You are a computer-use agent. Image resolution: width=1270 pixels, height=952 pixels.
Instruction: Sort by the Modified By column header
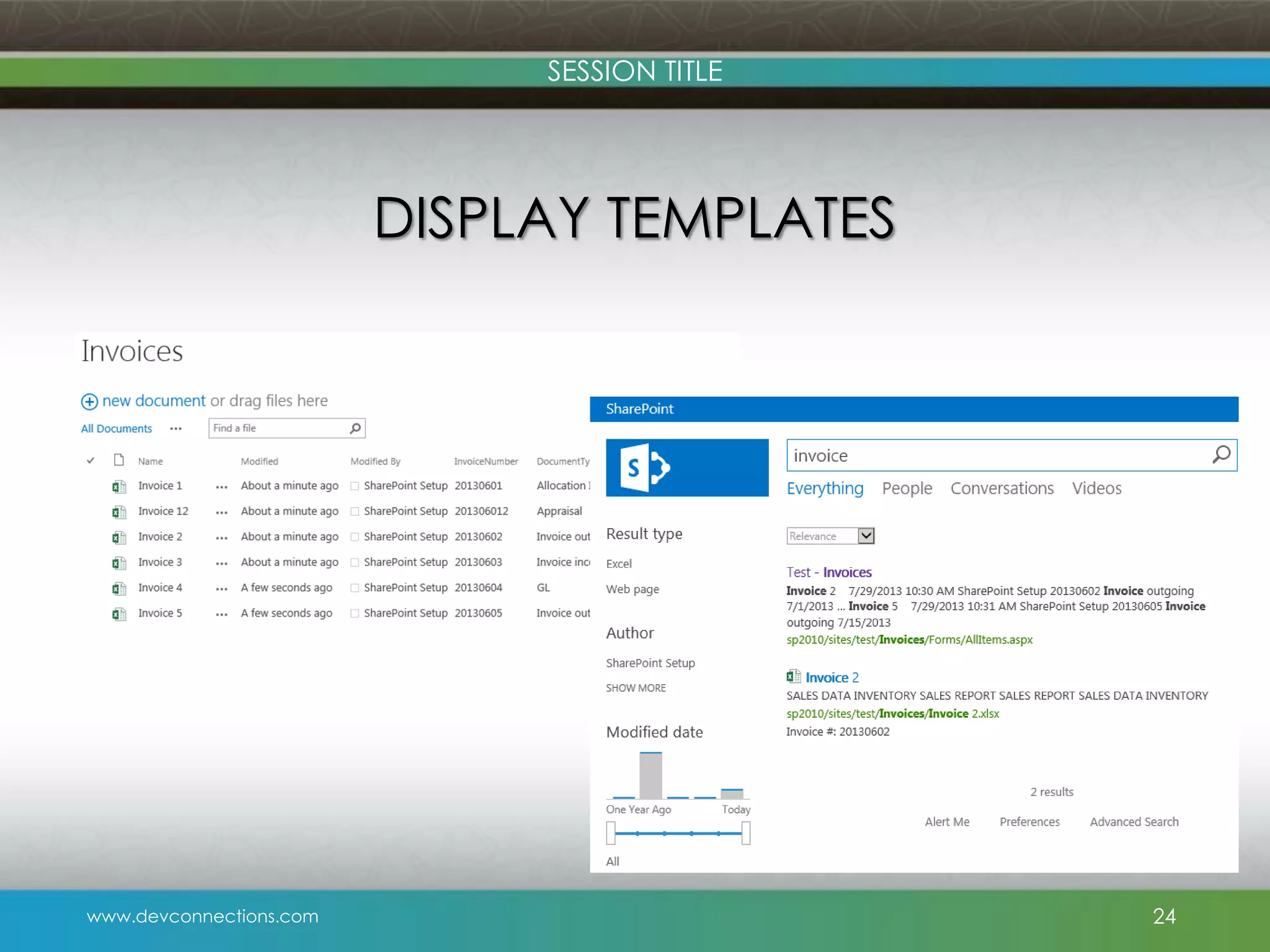375,461
